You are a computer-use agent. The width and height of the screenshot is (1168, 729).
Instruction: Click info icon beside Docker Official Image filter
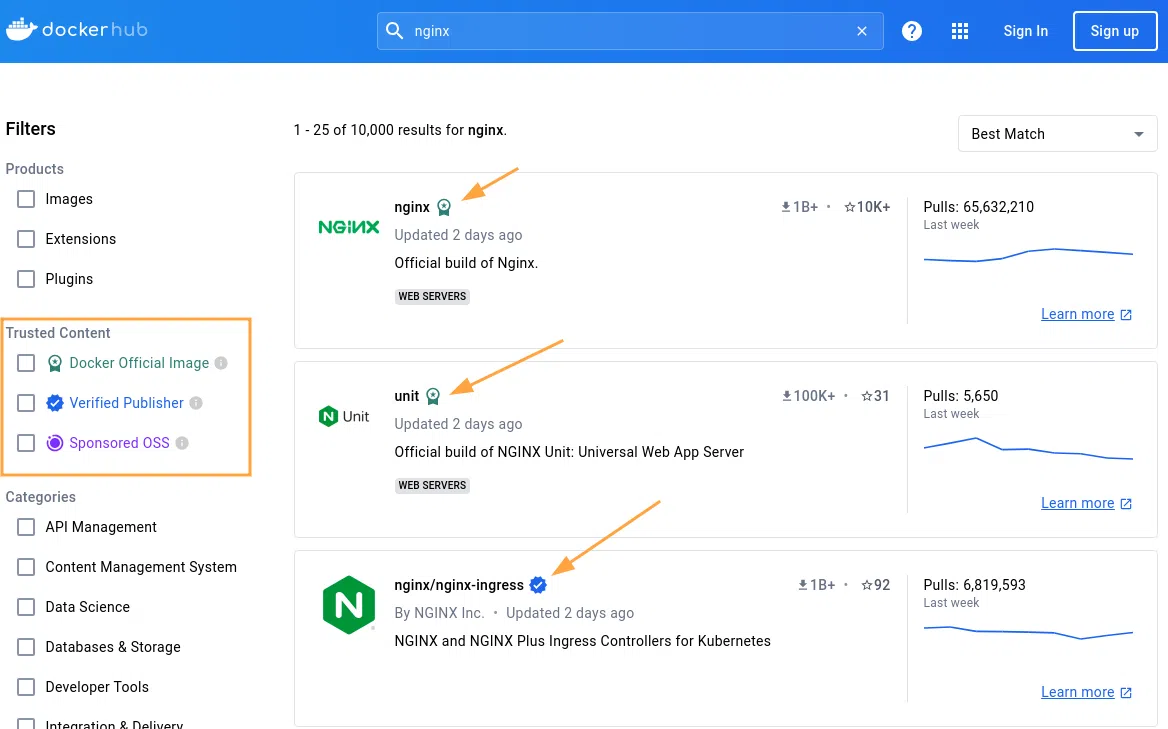(x=221, y=363)
